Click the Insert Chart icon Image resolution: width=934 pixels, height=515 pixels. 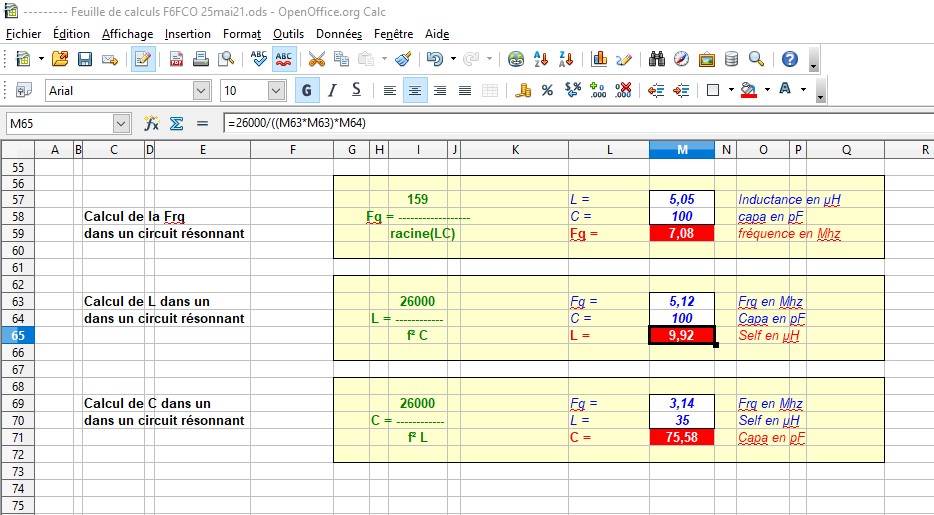(x=600, y=59)
